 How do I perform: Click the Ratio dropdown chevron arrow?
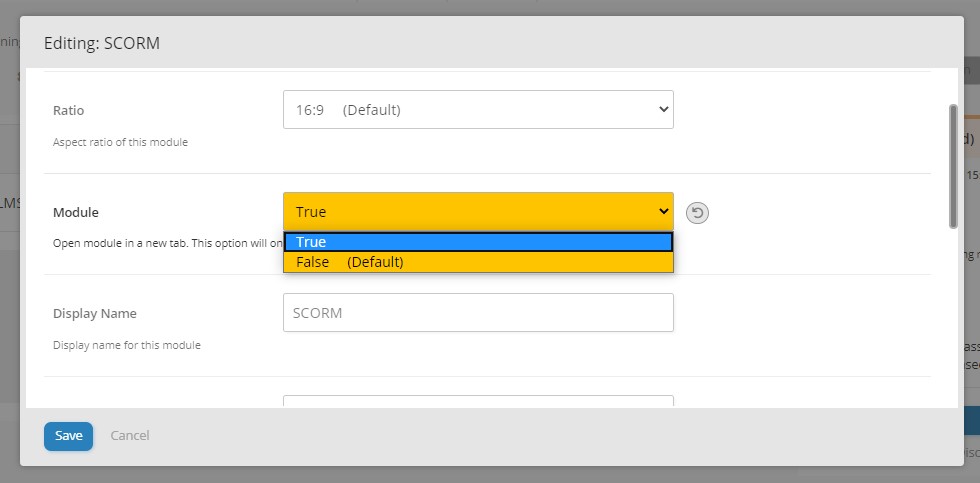(662, 110)
